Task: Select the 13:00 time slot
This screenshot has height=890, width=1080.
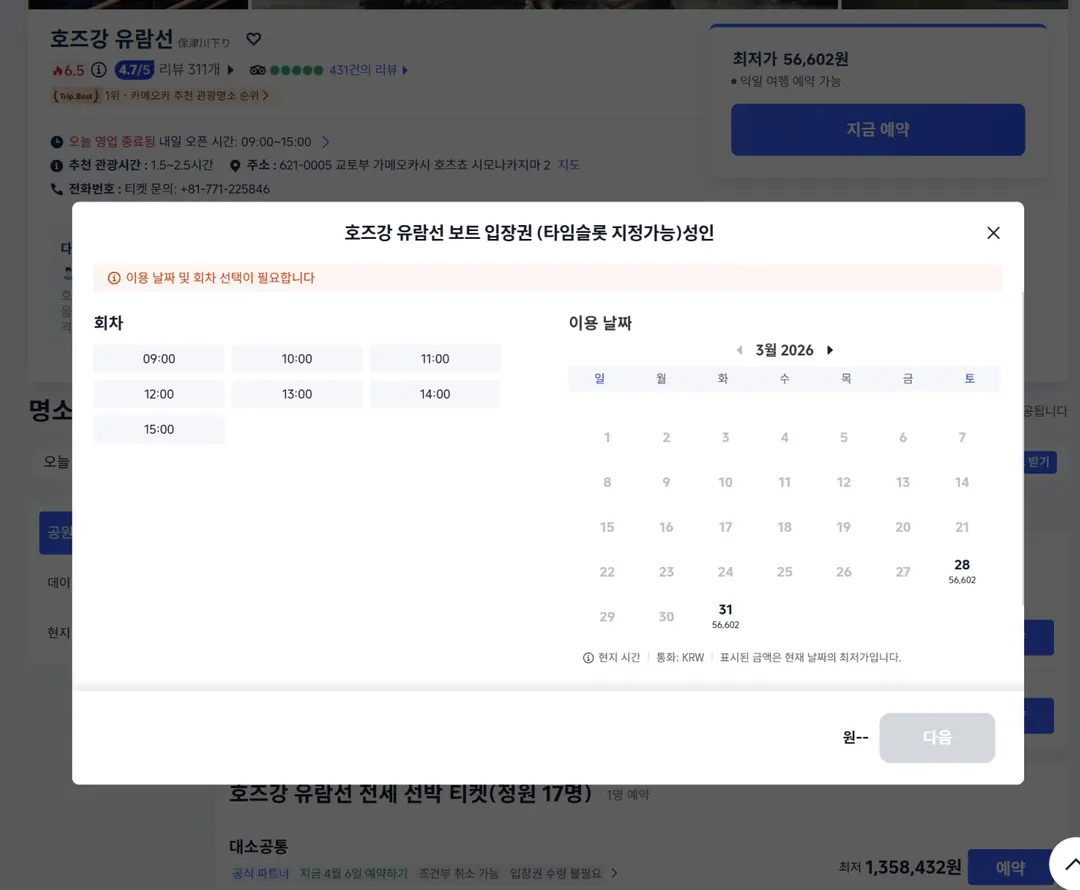Action: click(297, 394)
